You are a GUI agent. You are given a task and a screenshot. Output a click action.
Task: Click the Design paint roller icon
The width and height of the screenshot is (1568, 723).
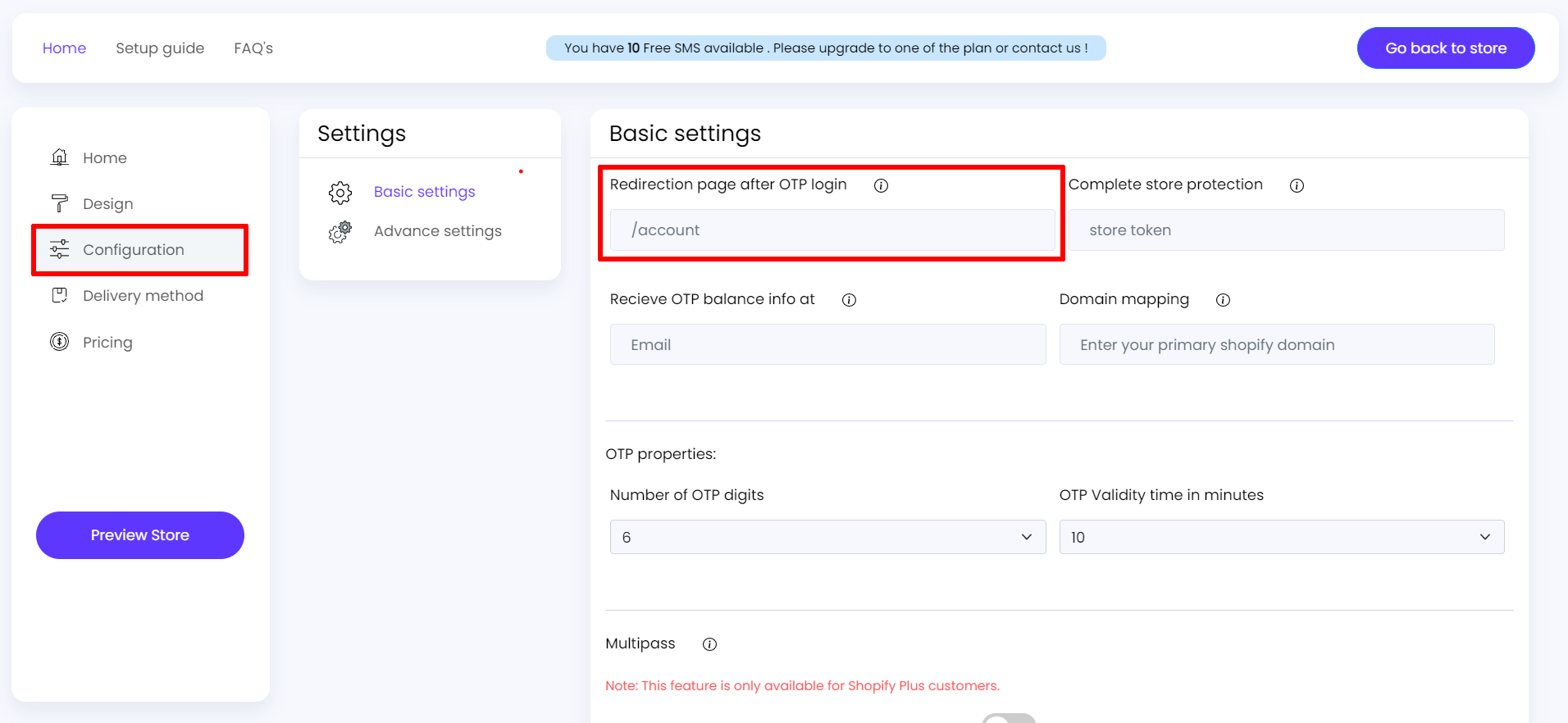click(60, 203)
